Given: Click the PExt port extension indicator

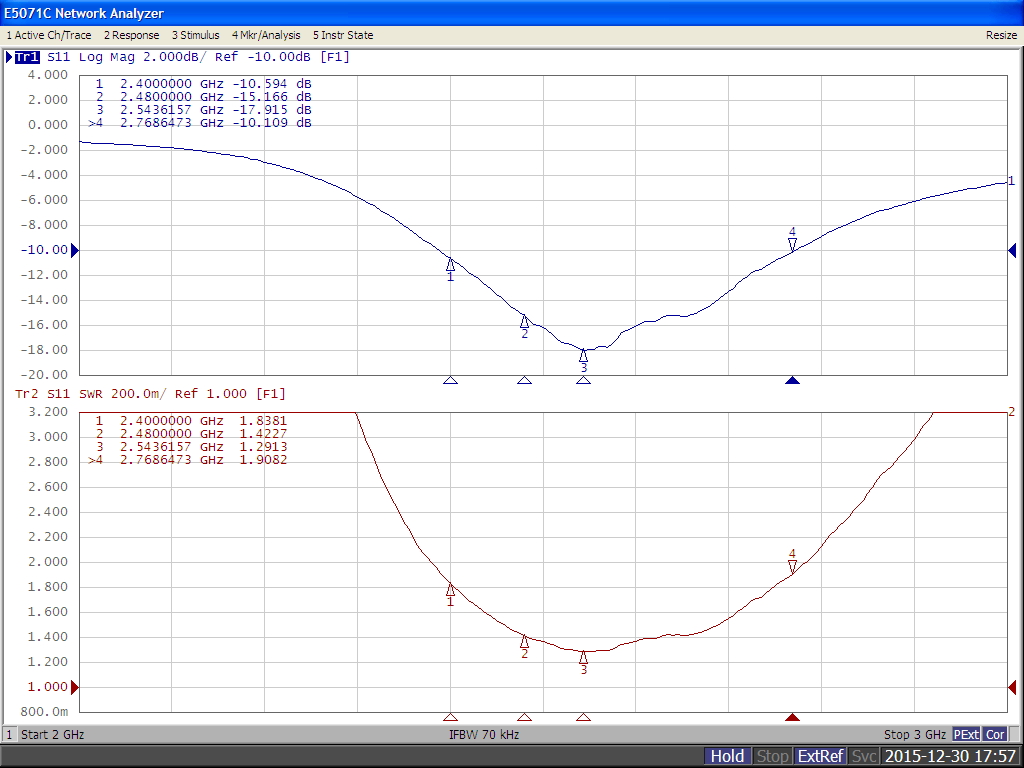Looking at the screenshot, I should tap(966, 735).
